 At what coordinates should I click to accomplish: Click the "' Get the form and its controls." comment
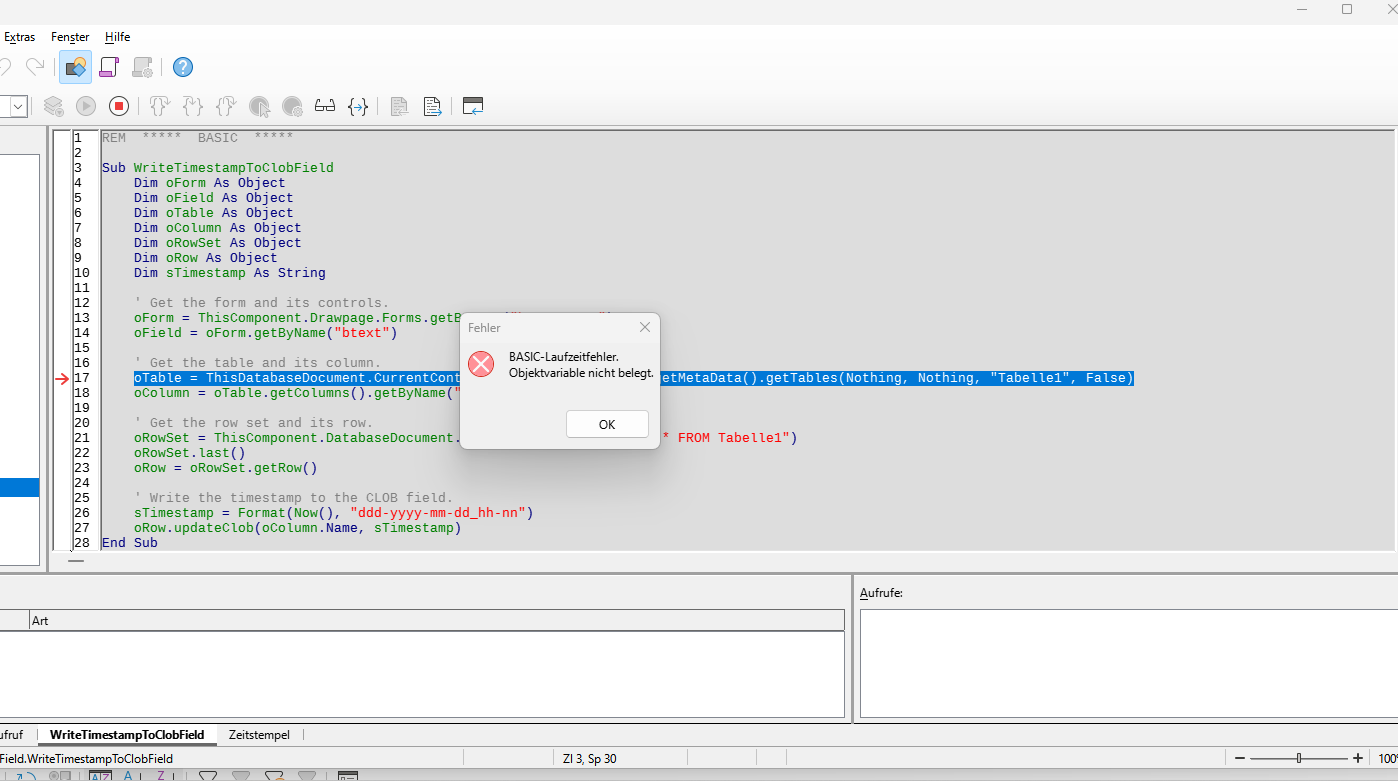[262, 303]
